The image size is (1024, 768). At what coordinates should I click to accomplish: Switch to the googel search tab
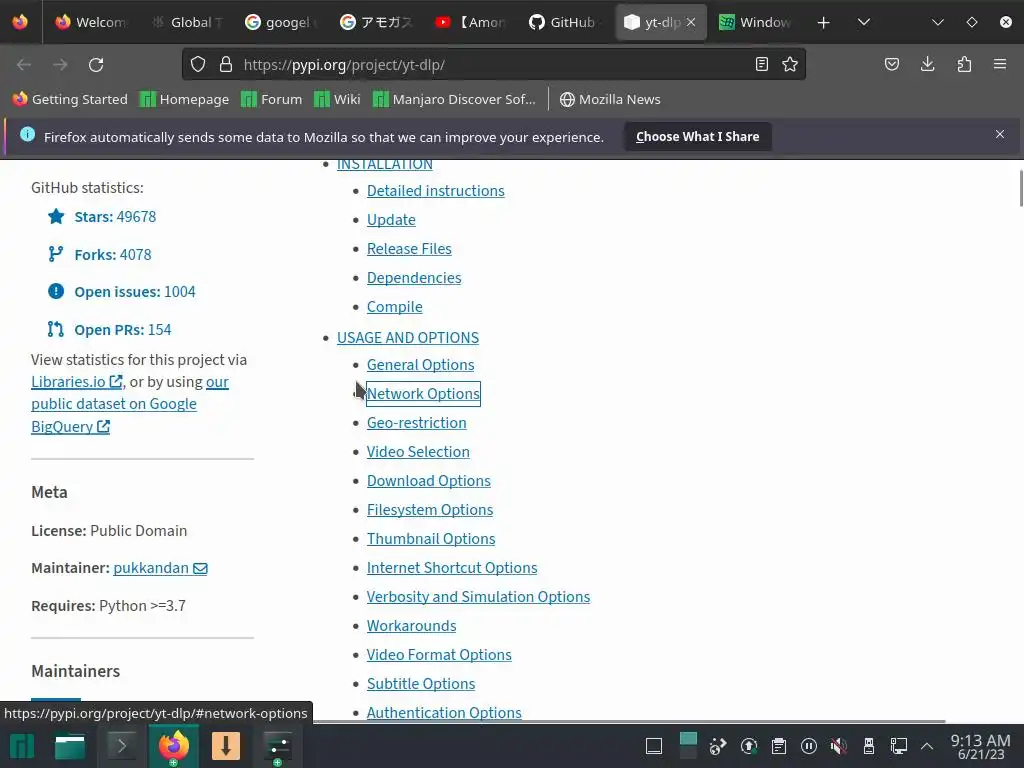pos(281,22)
